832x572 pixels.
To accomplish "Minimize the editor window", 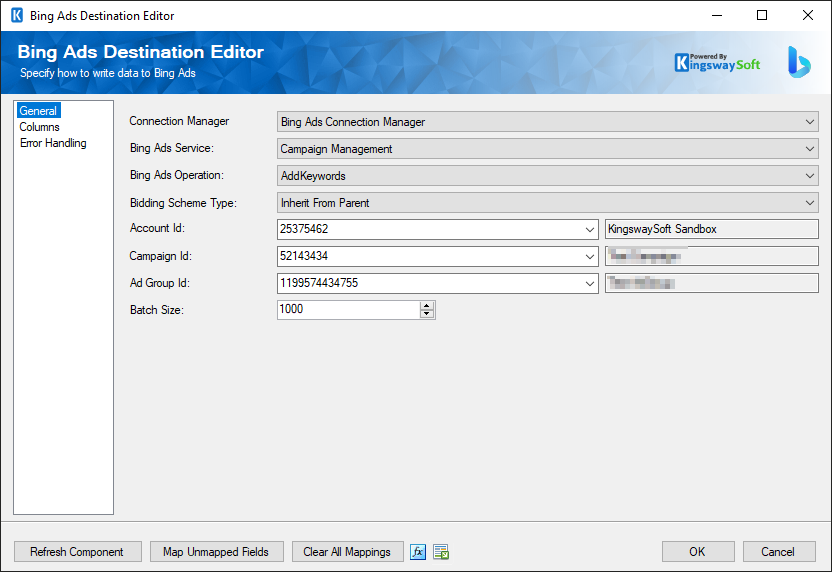I will [717, 15].
